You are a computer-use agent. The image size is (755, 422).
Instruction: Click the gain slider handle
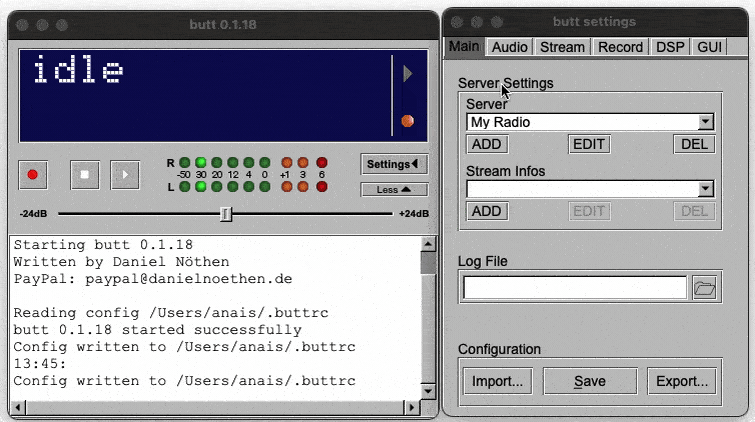pos(226,213)
